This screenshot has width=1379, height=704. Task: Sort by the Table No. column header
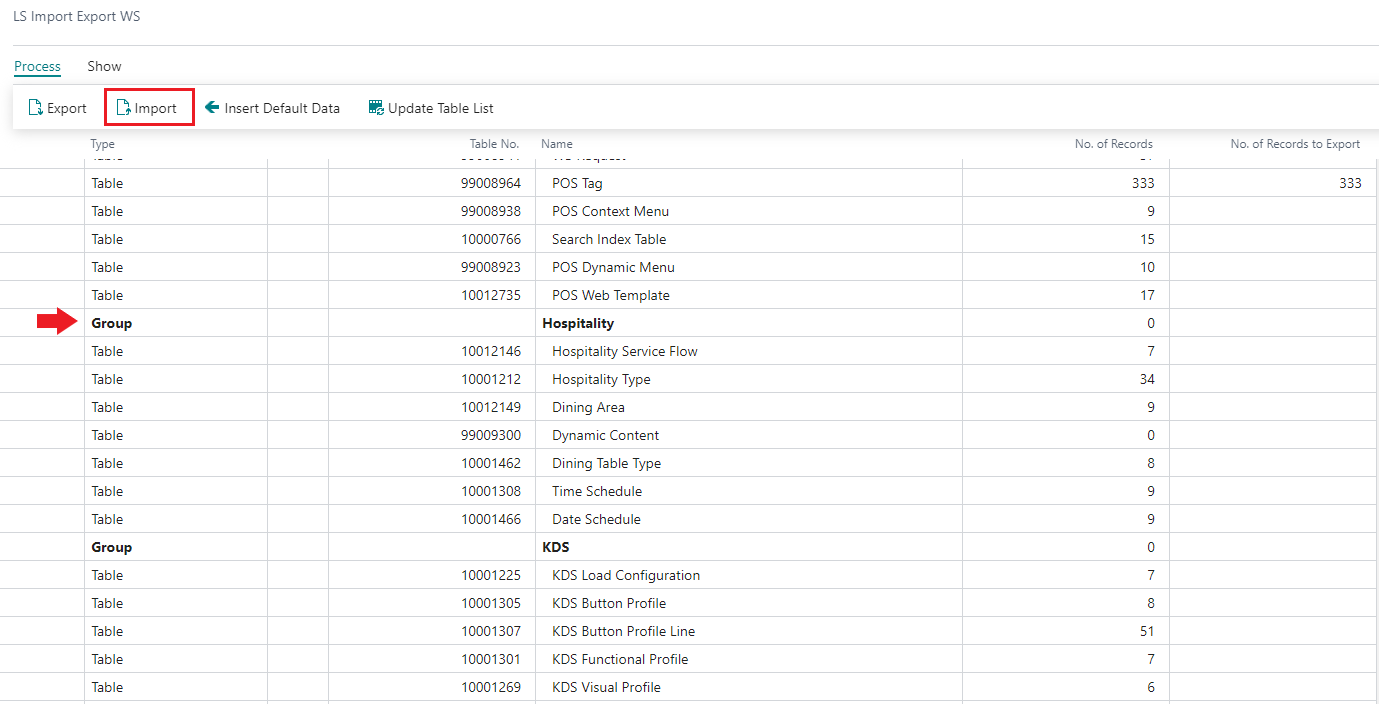(x=494, y=144)
